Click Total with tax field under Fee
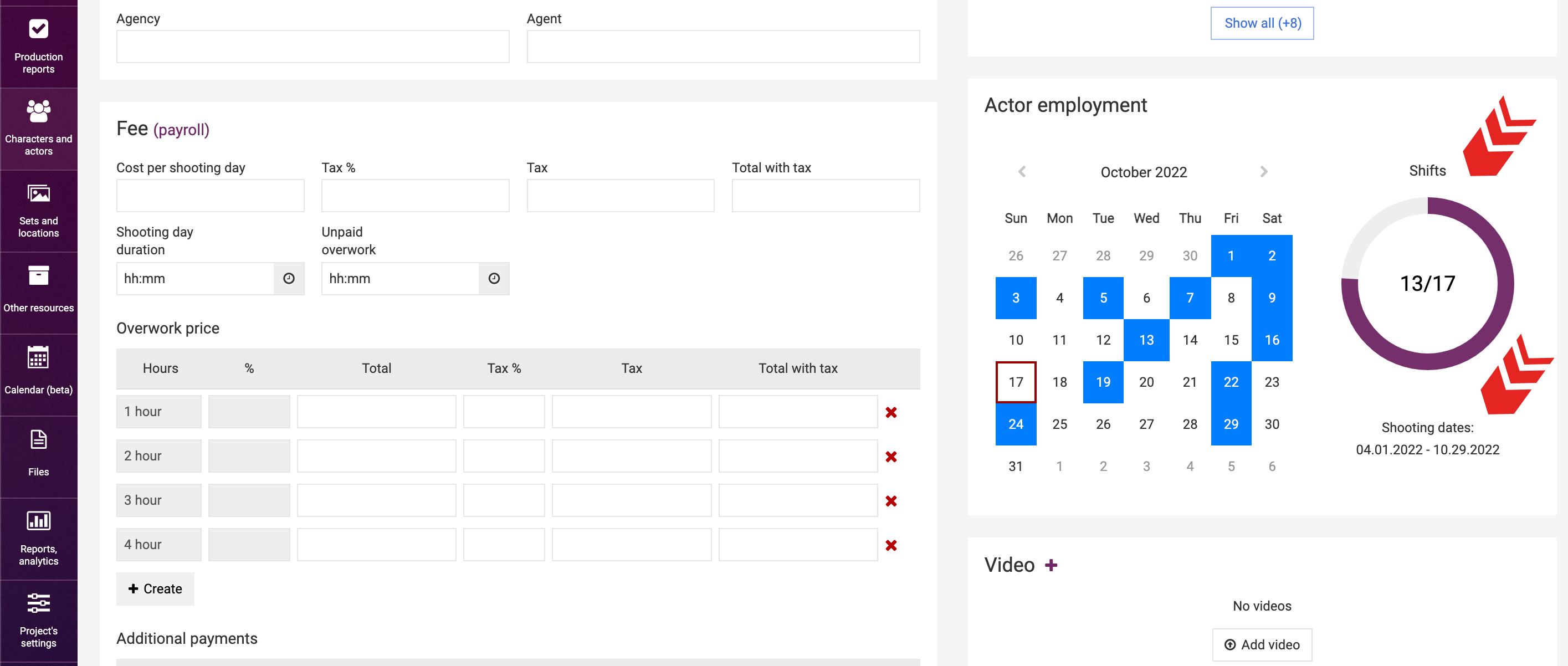The width and height of the screenshot is (1568, 666). [x=826, y=196]
